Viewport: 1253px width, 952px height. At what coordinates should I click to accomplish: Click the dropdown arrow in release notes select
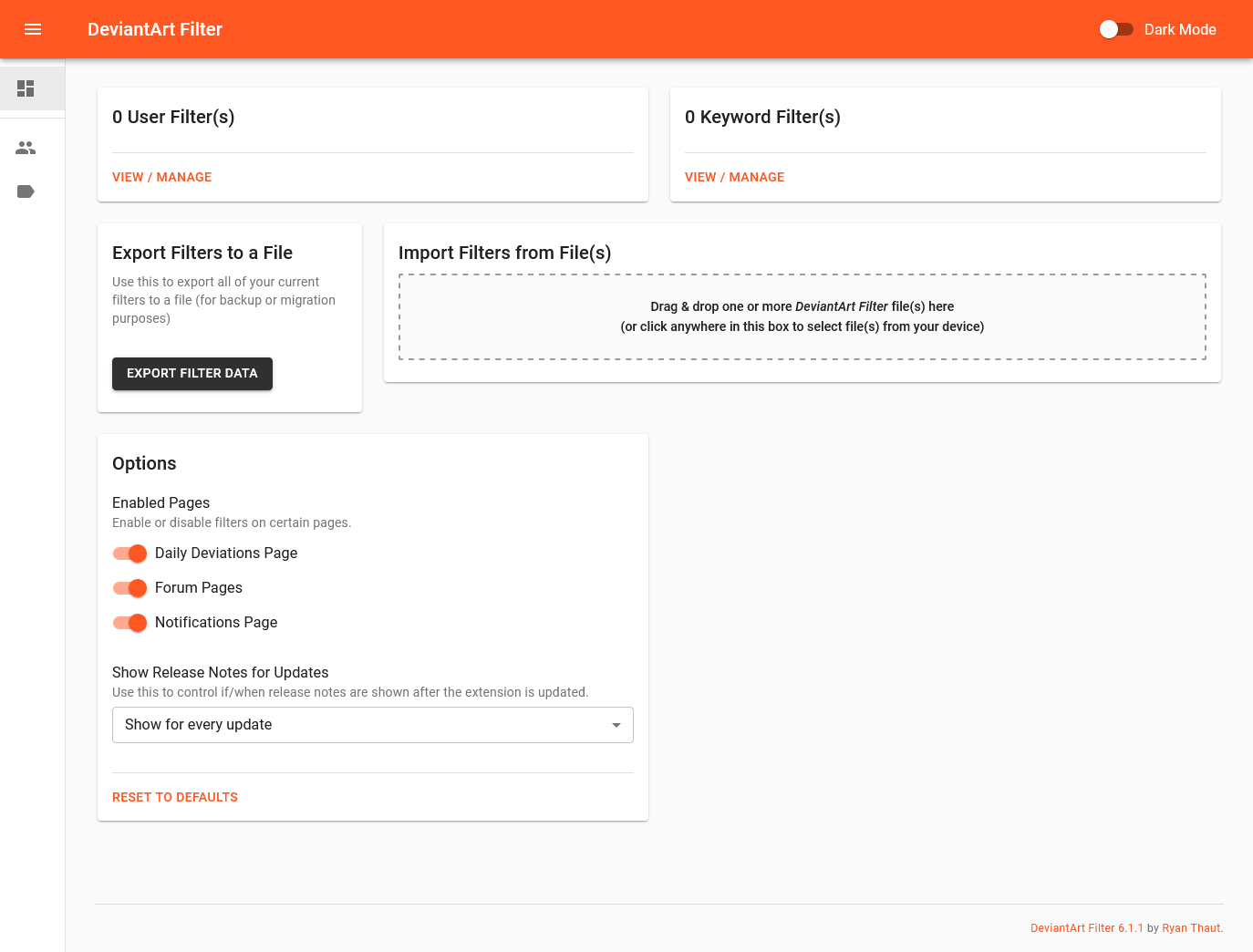pyautogui.click(x=616, y=725)
